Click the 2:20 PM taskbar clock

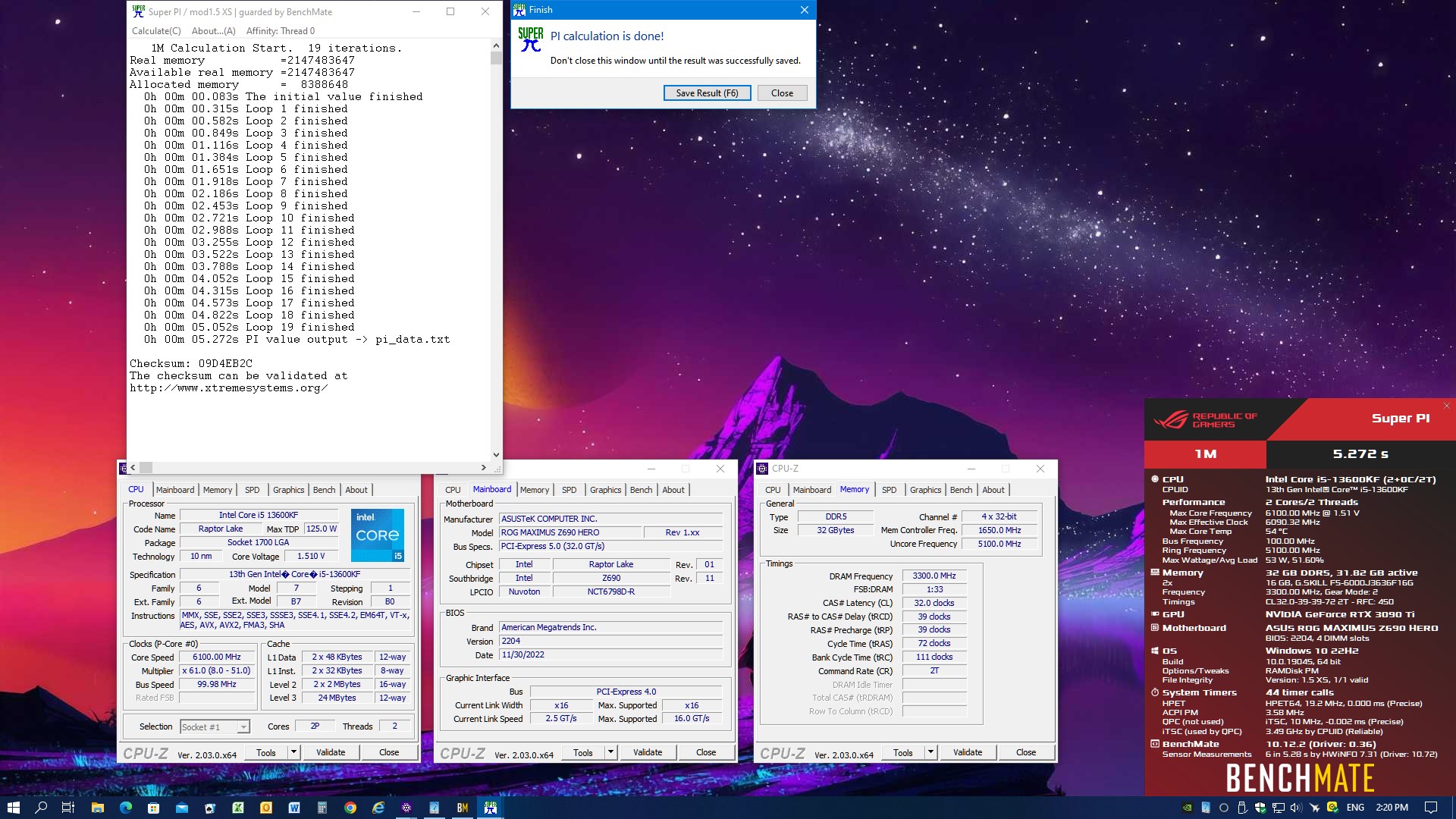1392,808
